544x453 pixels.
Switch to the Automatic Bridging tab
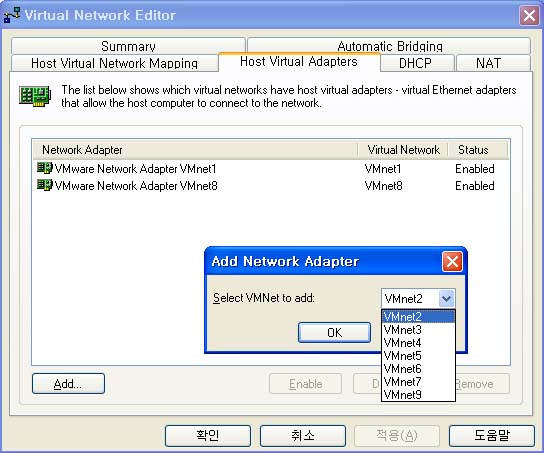coord(389,46)
